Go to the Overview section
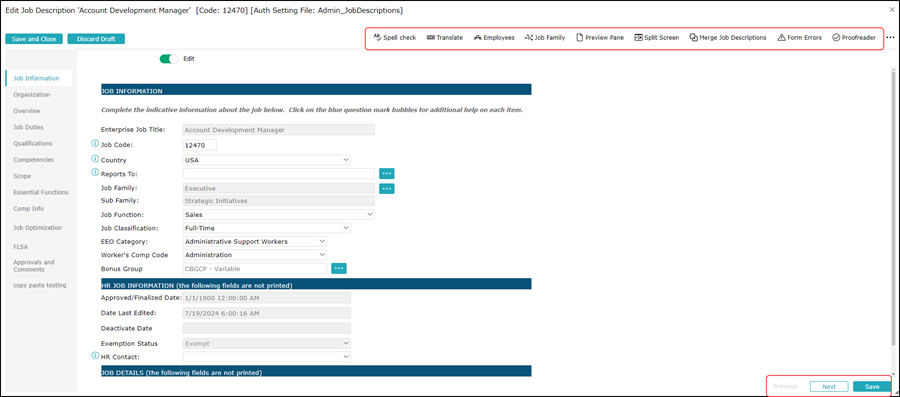This screenshot has width=900, height=397. pos(26,111)
